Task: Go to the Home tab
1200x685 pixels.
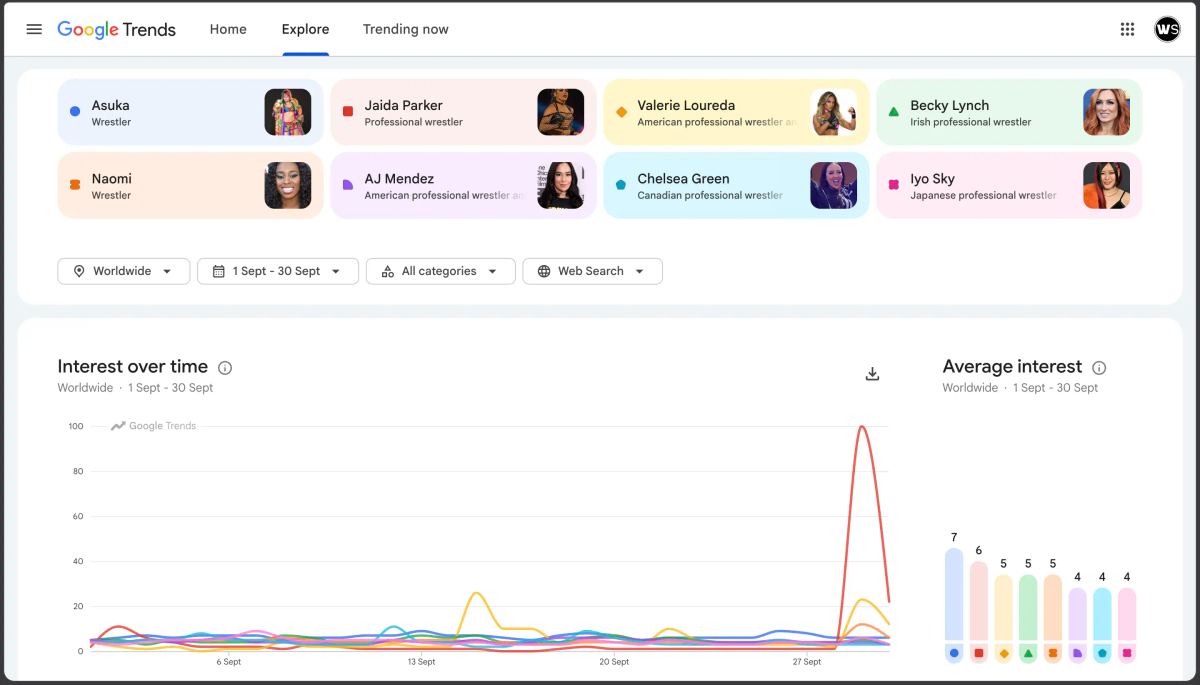Action: [x=228, y=29]
